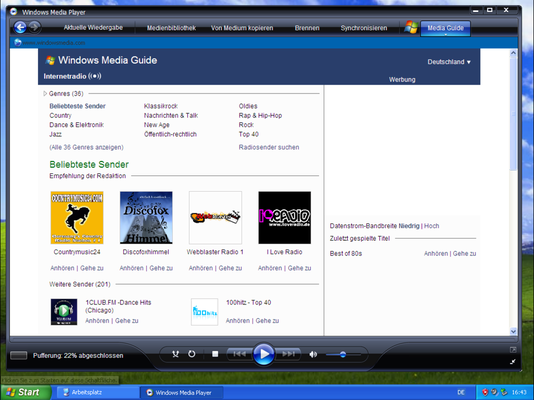Click Anhören for Best of 80s
This screenshot has width=534, height=400.
coord(436,254)
